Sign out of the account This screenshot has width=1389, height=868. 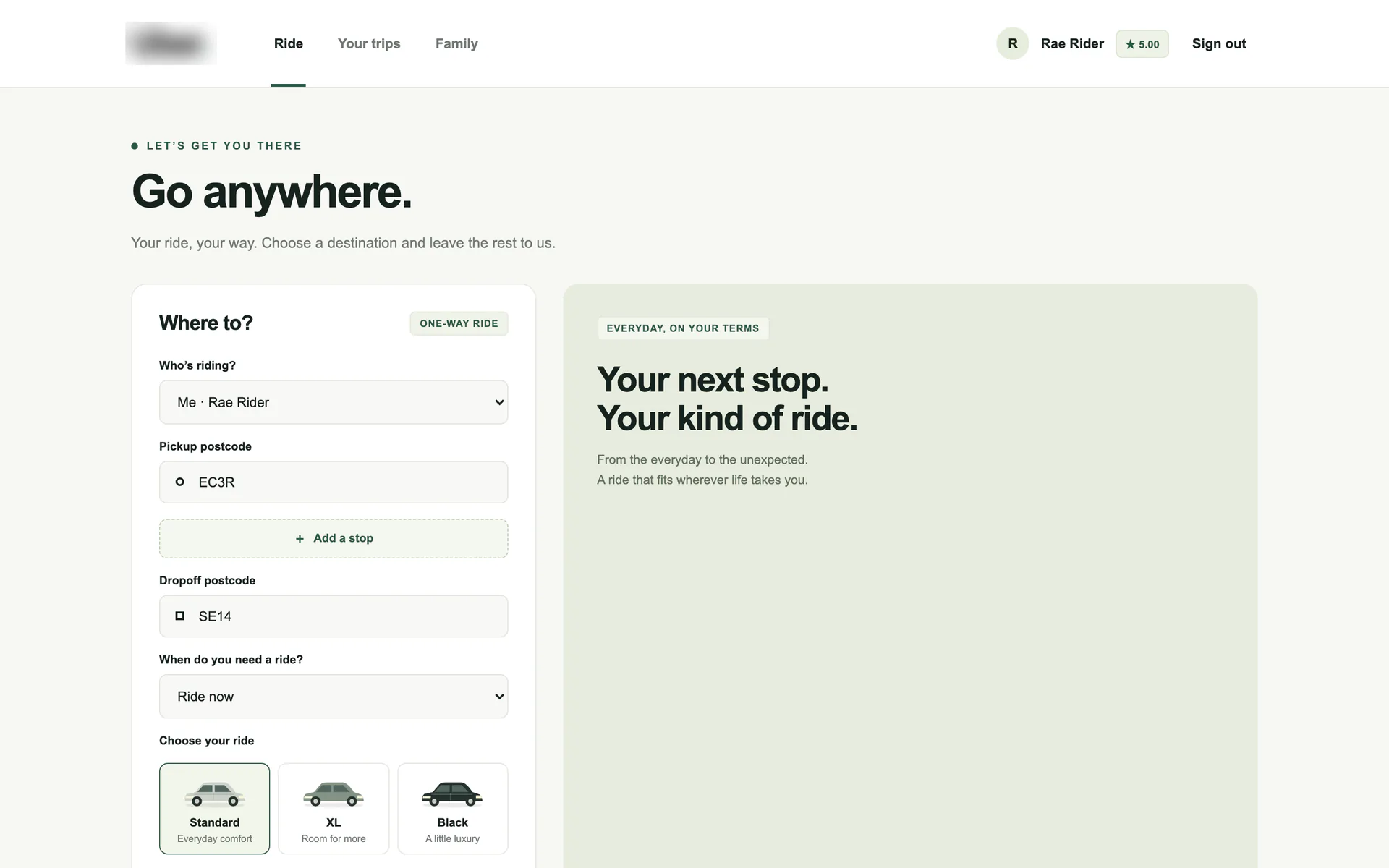click(1219, 43)
